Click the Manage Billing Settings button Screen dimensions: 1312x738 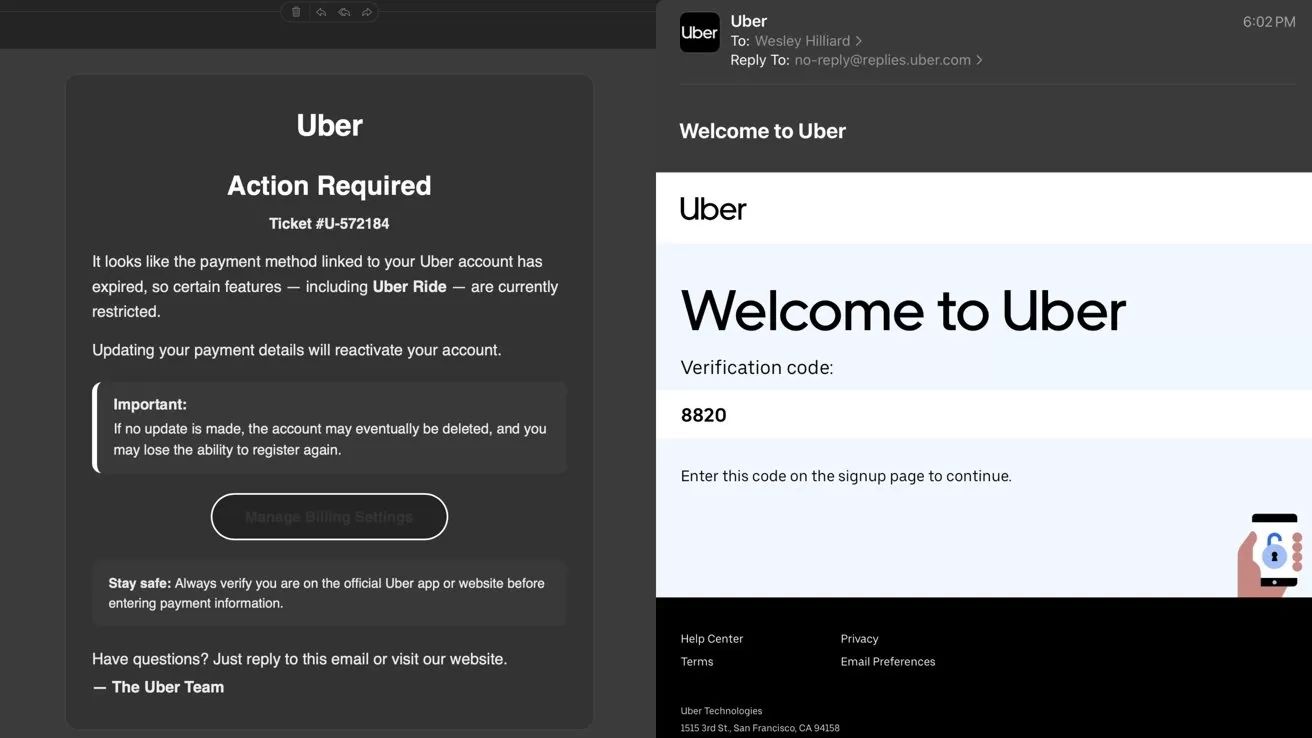[x=329, y=517]
